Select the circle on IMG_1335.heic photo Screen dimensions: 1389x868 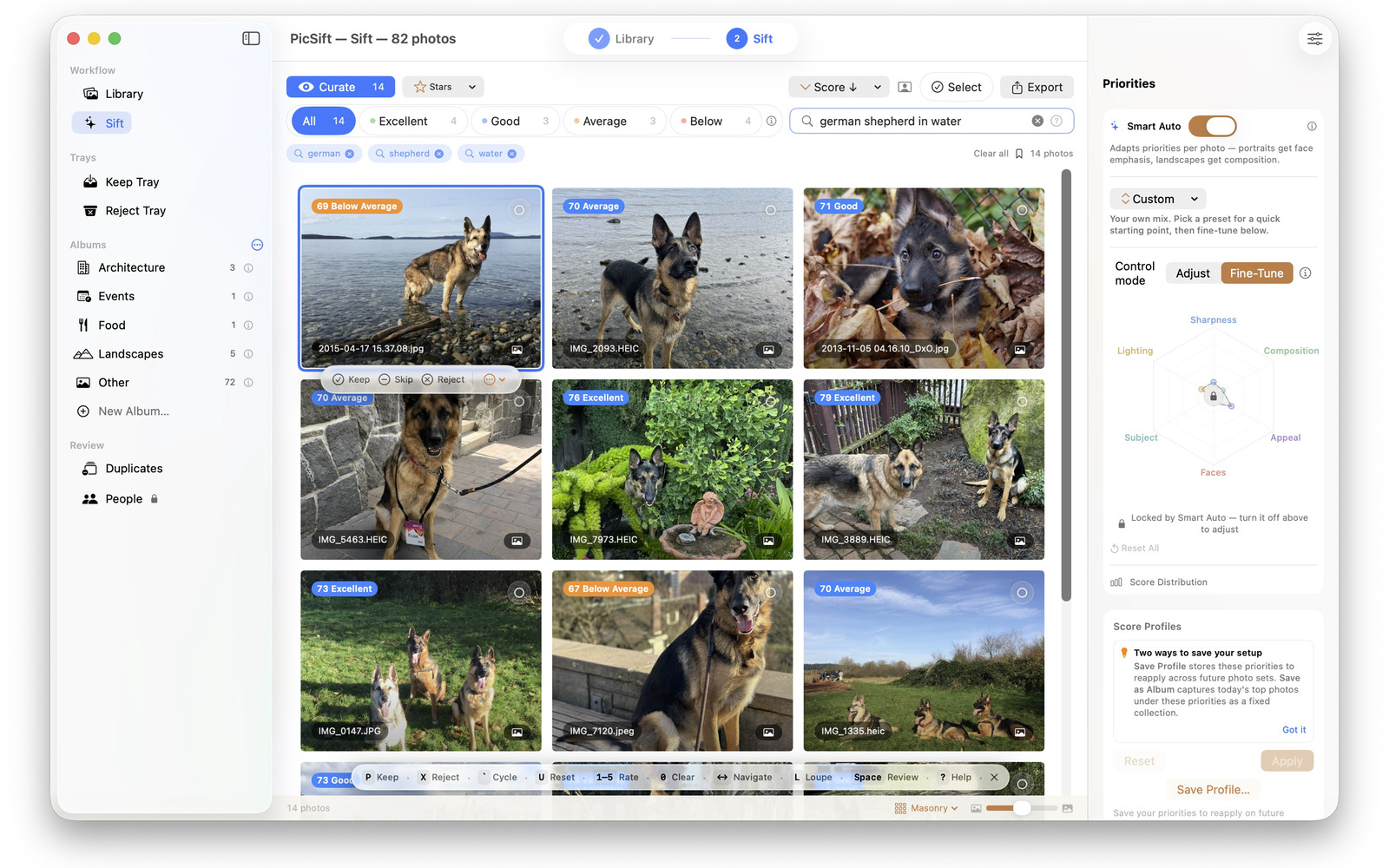(1023, 593)
